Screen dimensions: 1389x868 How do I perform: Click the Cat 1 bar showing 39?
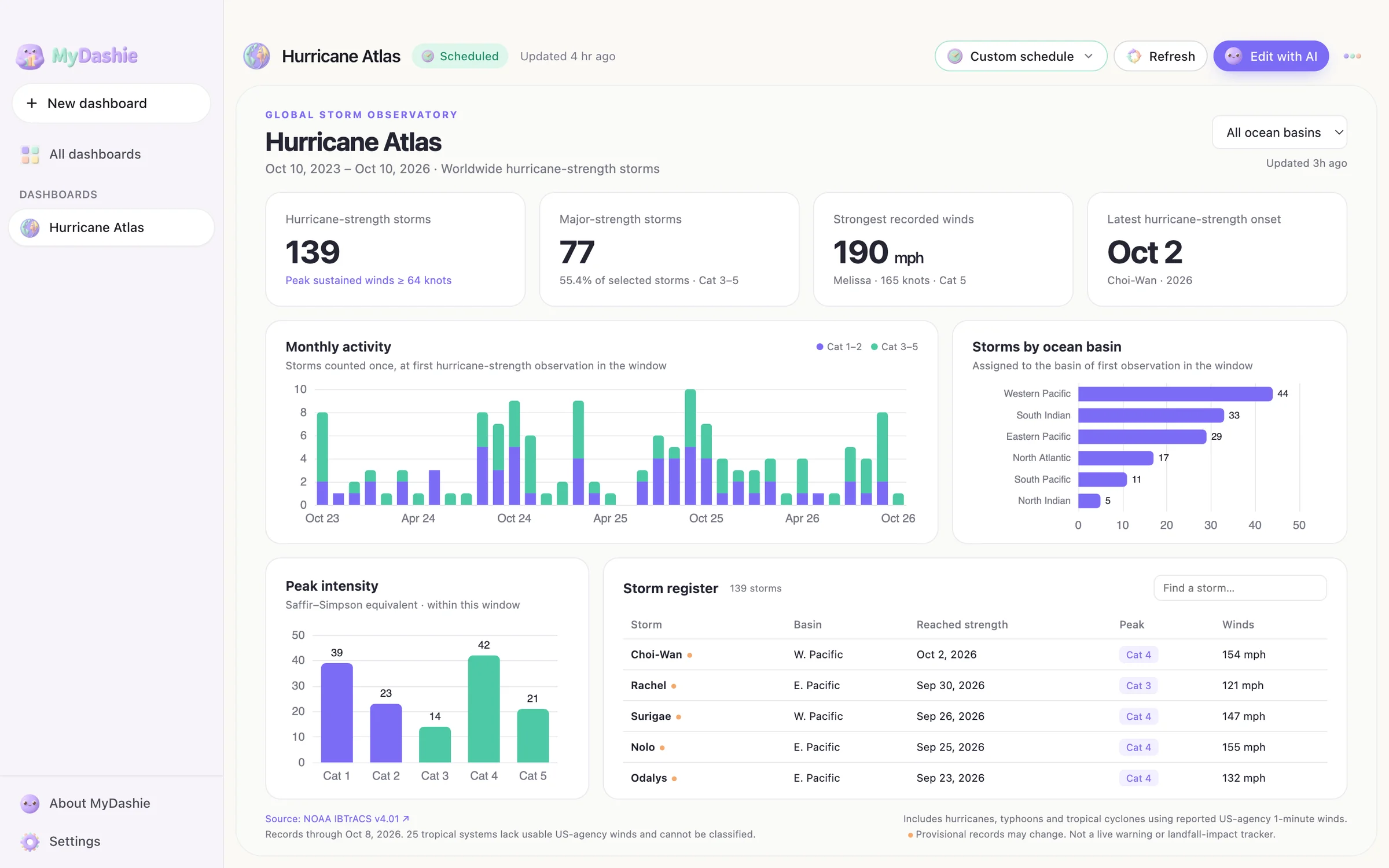336,712
